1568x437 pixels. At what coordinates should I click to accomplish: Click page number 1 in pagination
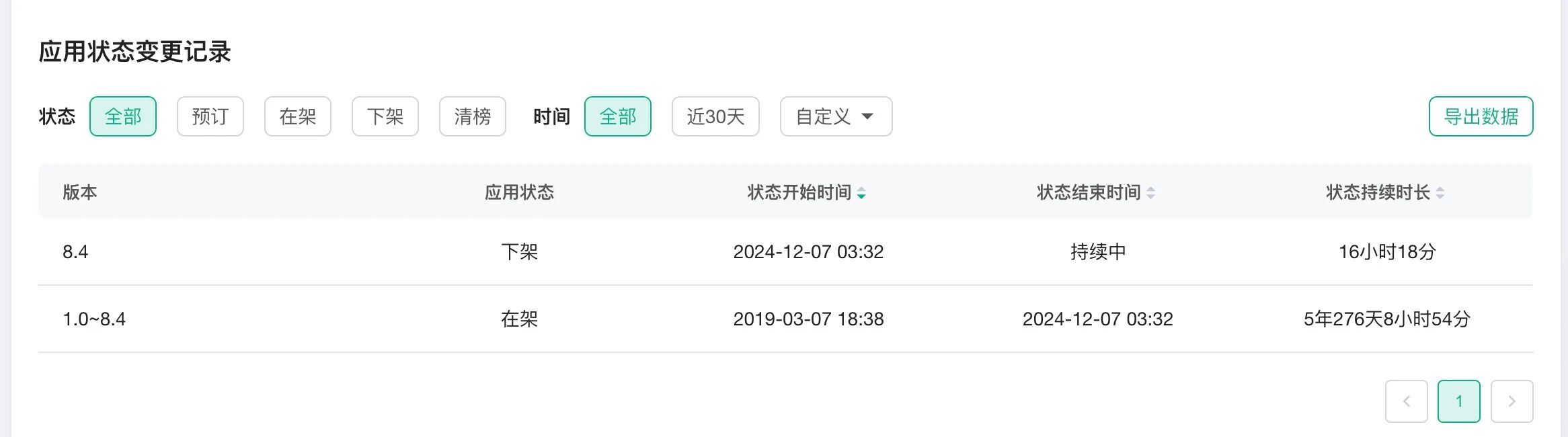tap(1458, 401)
